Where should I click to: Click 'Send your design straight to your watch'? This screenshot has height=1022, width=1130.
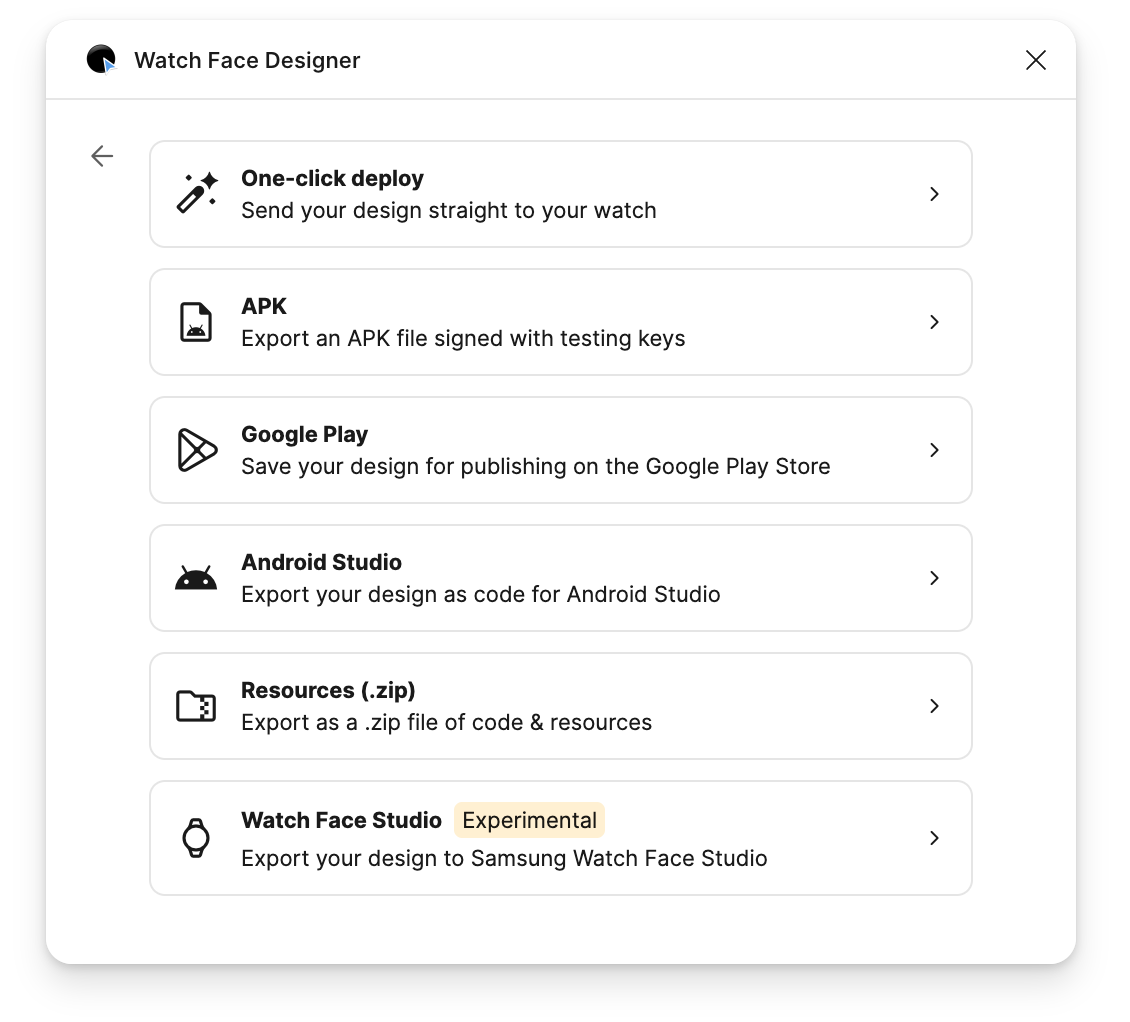coord(449,210)
